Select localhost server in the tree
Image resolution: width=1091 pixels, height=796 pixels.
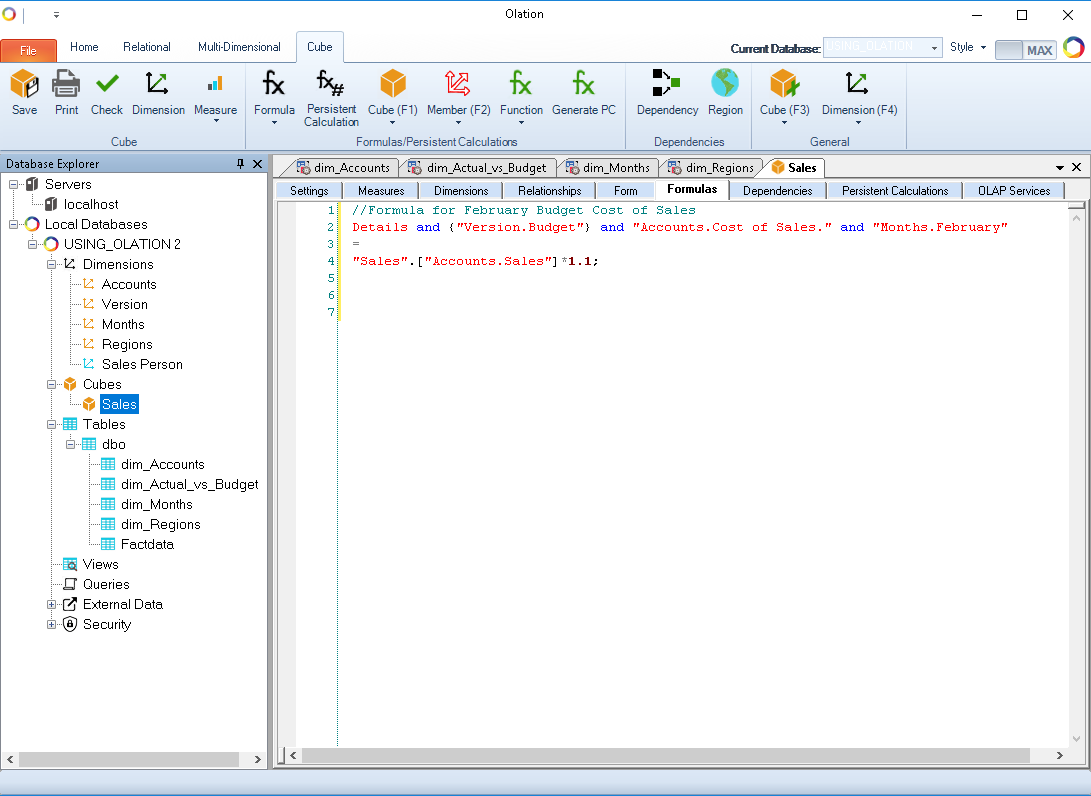(90, 205)
